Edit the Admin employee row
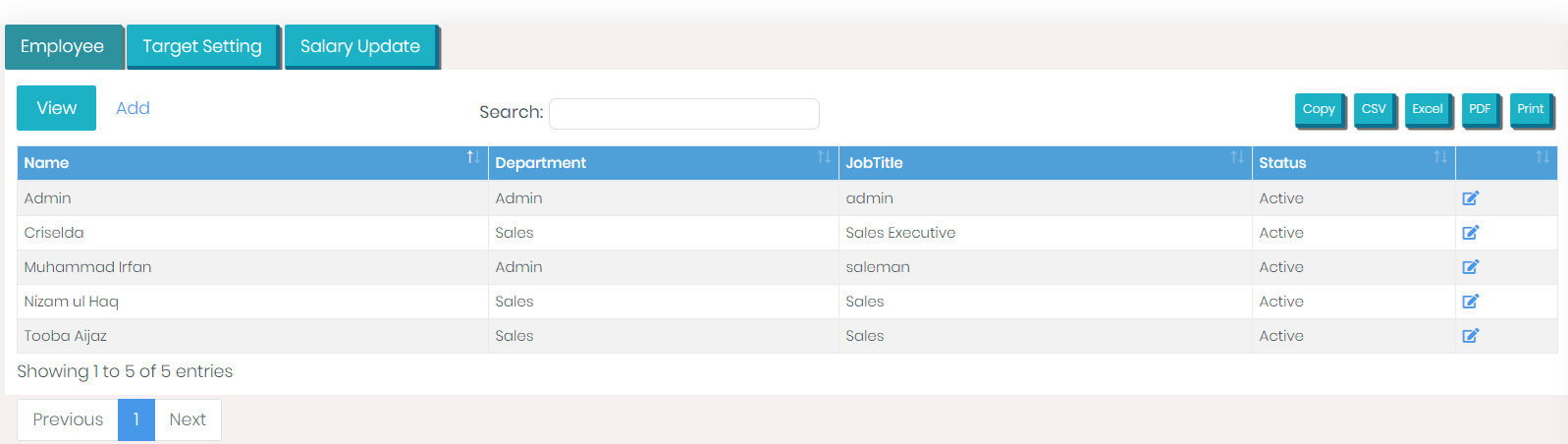1568x444 pixels. [x=1470, y=198]
